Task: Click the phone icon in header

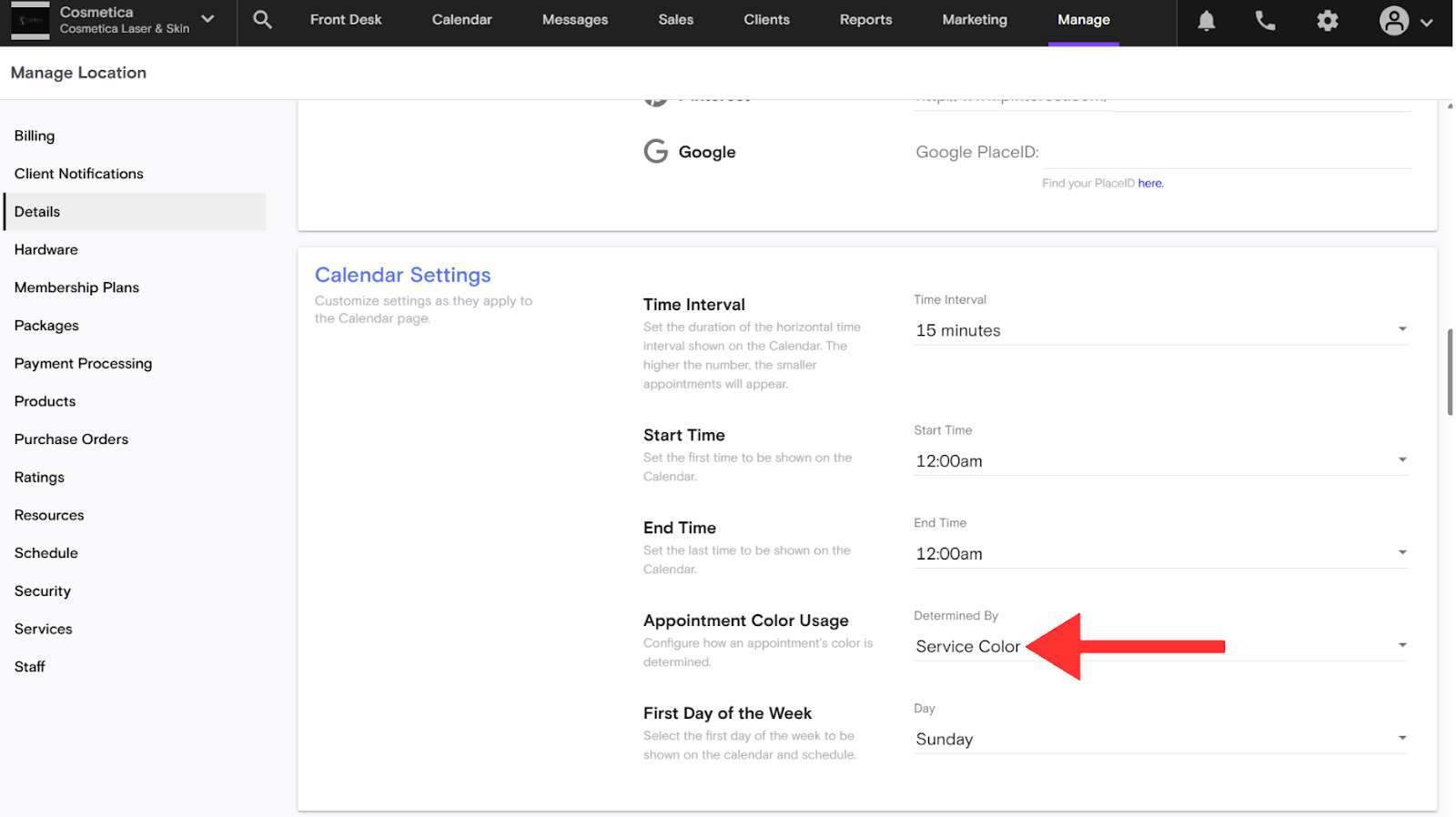Action: 1265,21
